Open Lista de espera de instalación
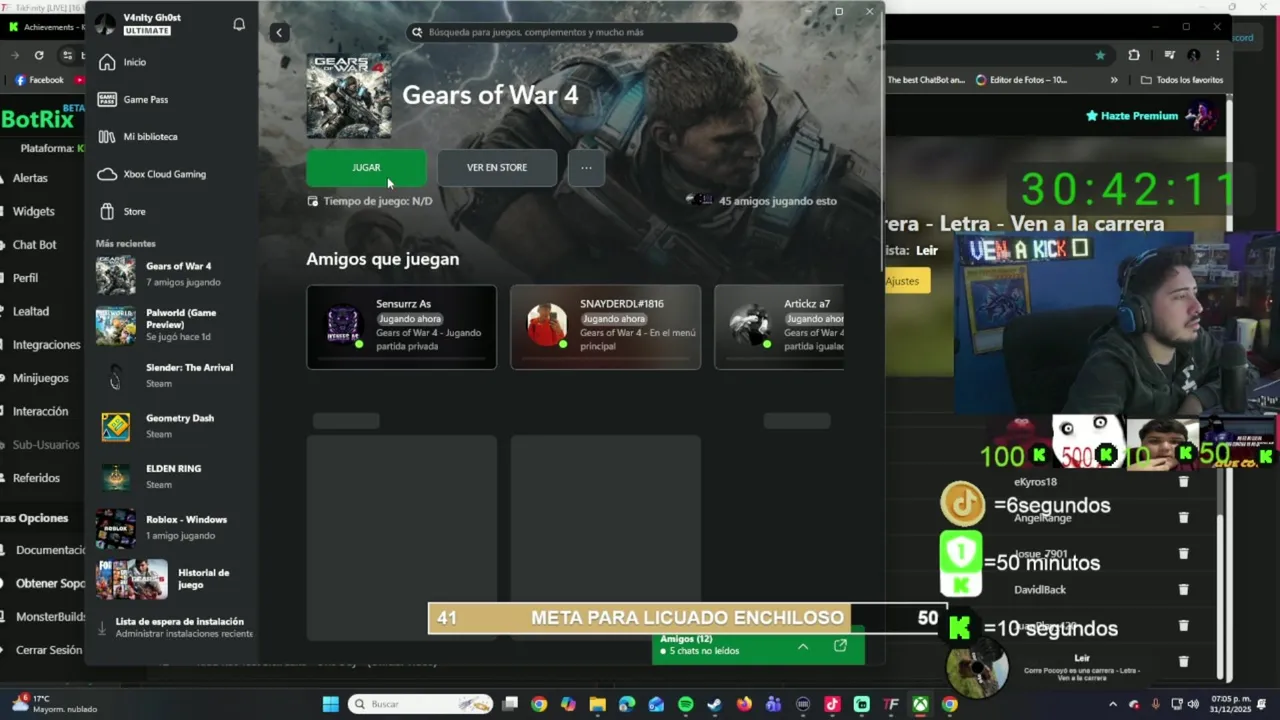This screenshot has width=1280, height=720. pos(175,627)
